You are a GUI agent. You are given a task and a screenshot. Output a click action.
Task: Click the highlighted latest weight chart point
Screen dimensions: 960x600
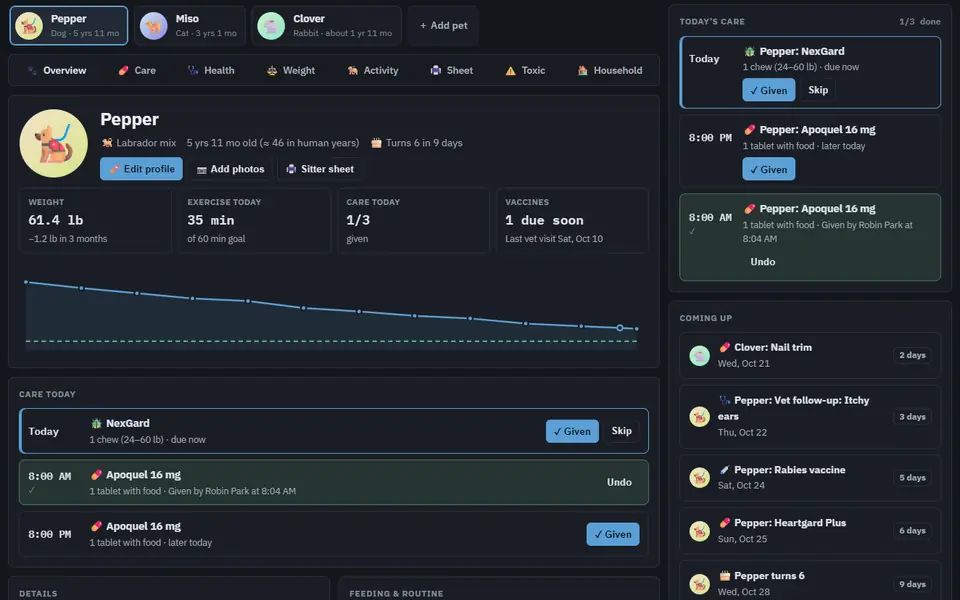pyautogui.click(x=620, y=328)
